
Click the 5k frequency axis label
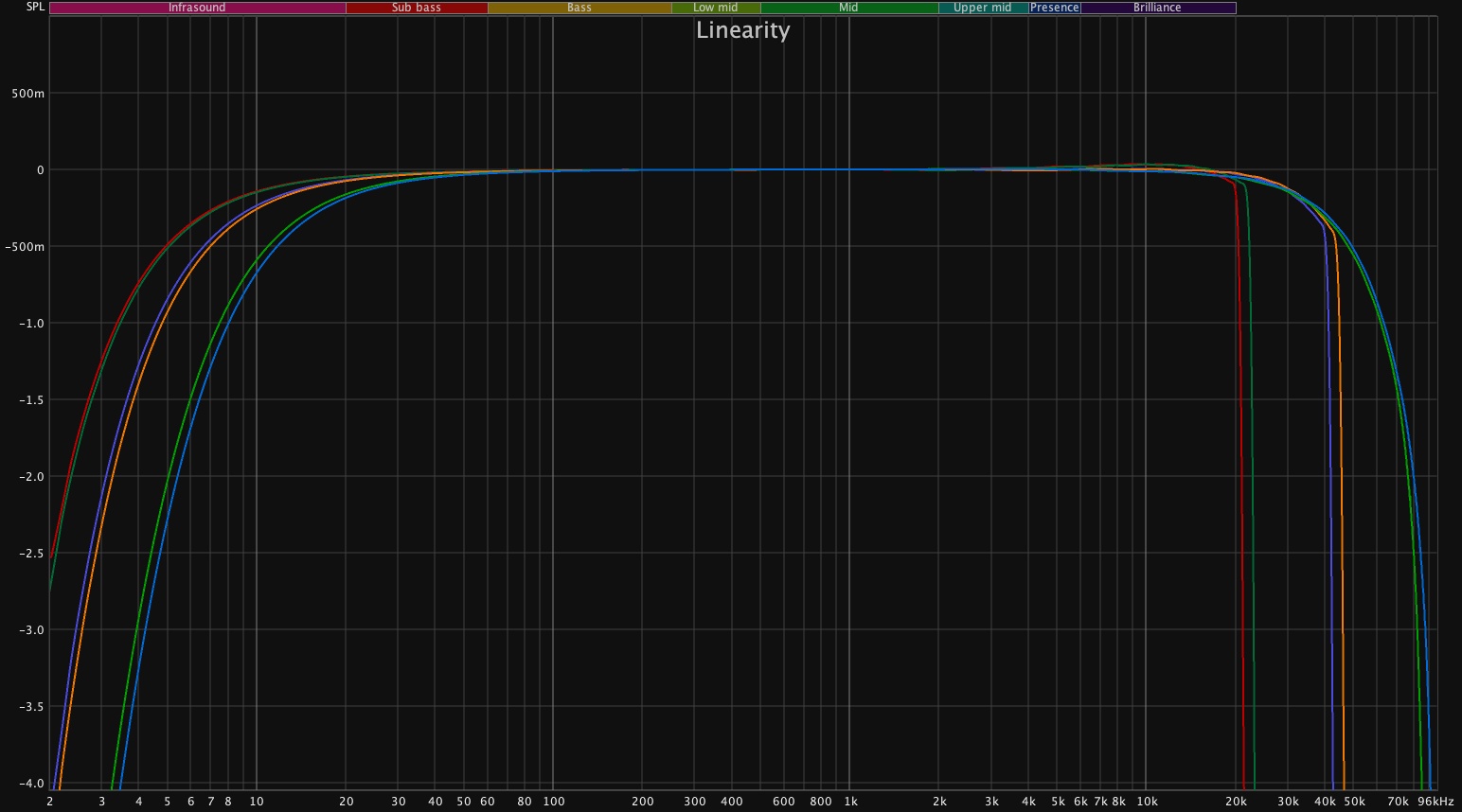click(1058, 802)
